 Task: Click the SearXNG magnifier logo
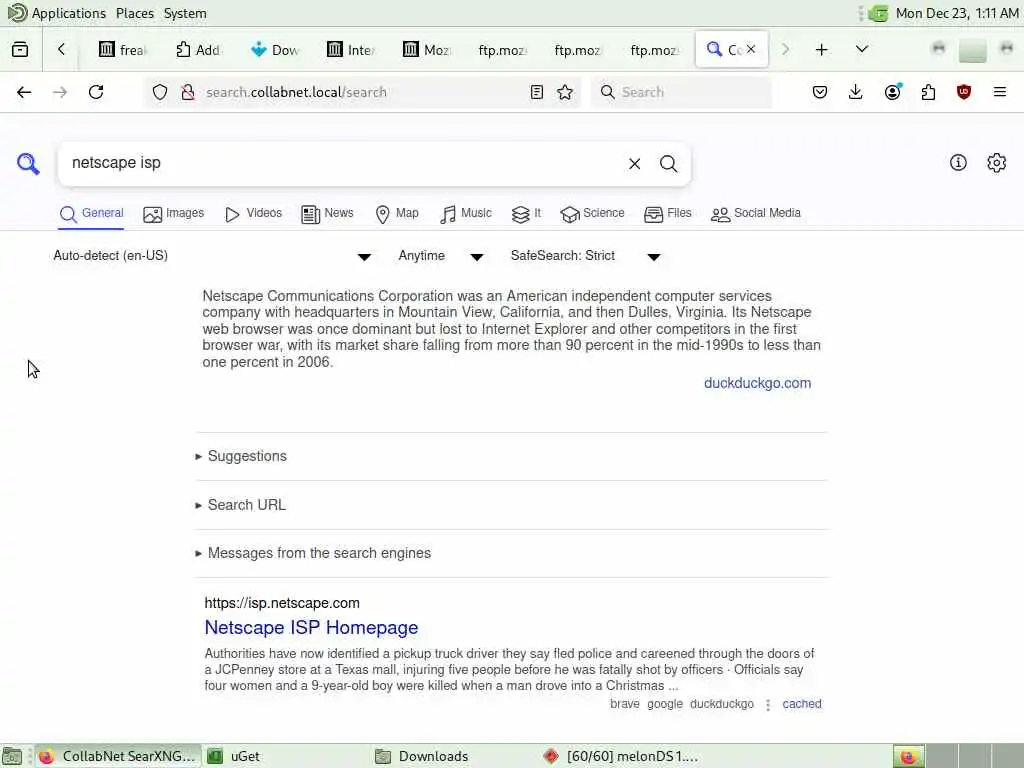(x=28, y=163)
